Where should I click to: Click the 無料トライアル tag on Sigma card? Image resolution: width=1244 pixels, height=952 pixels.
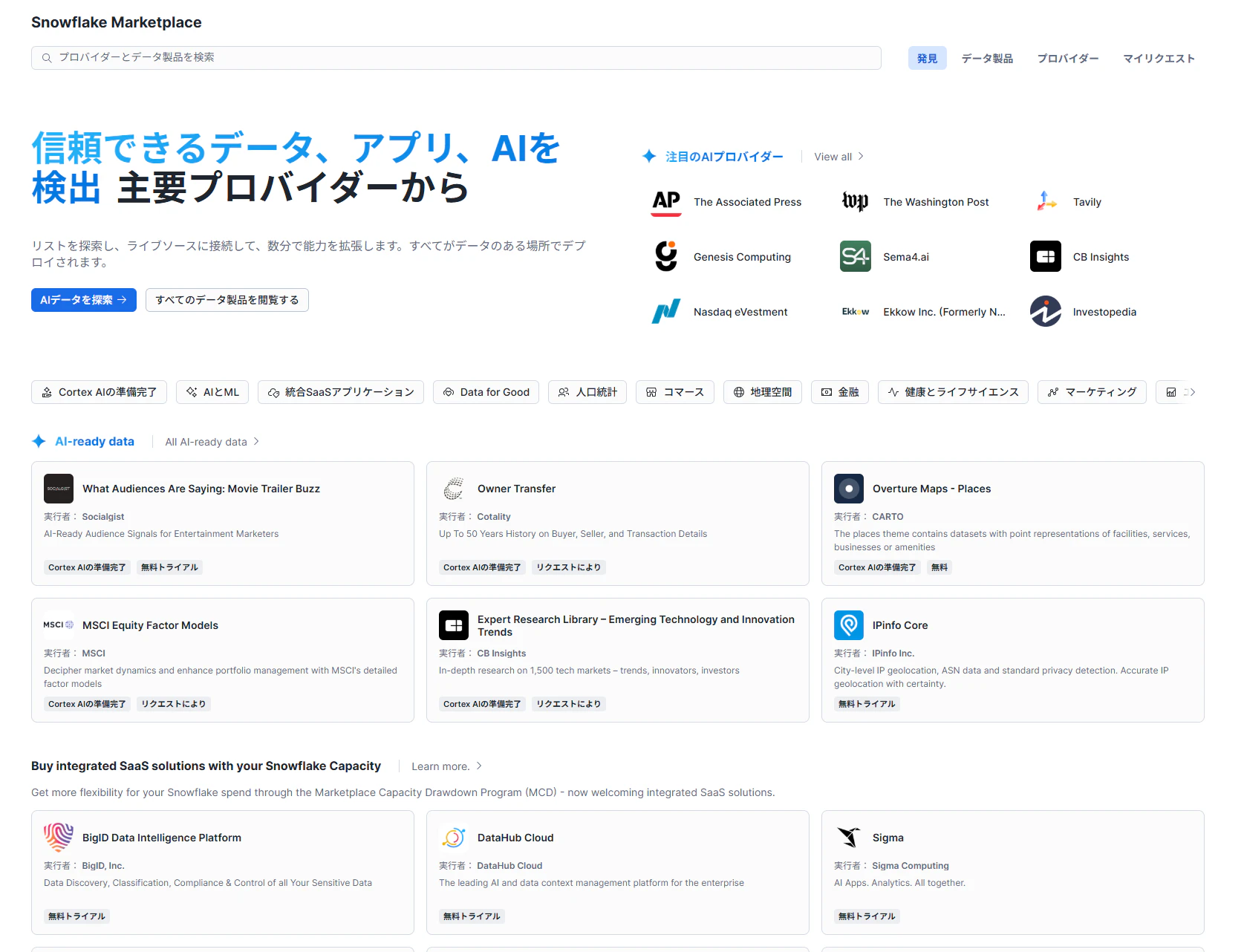coord(867,916)
